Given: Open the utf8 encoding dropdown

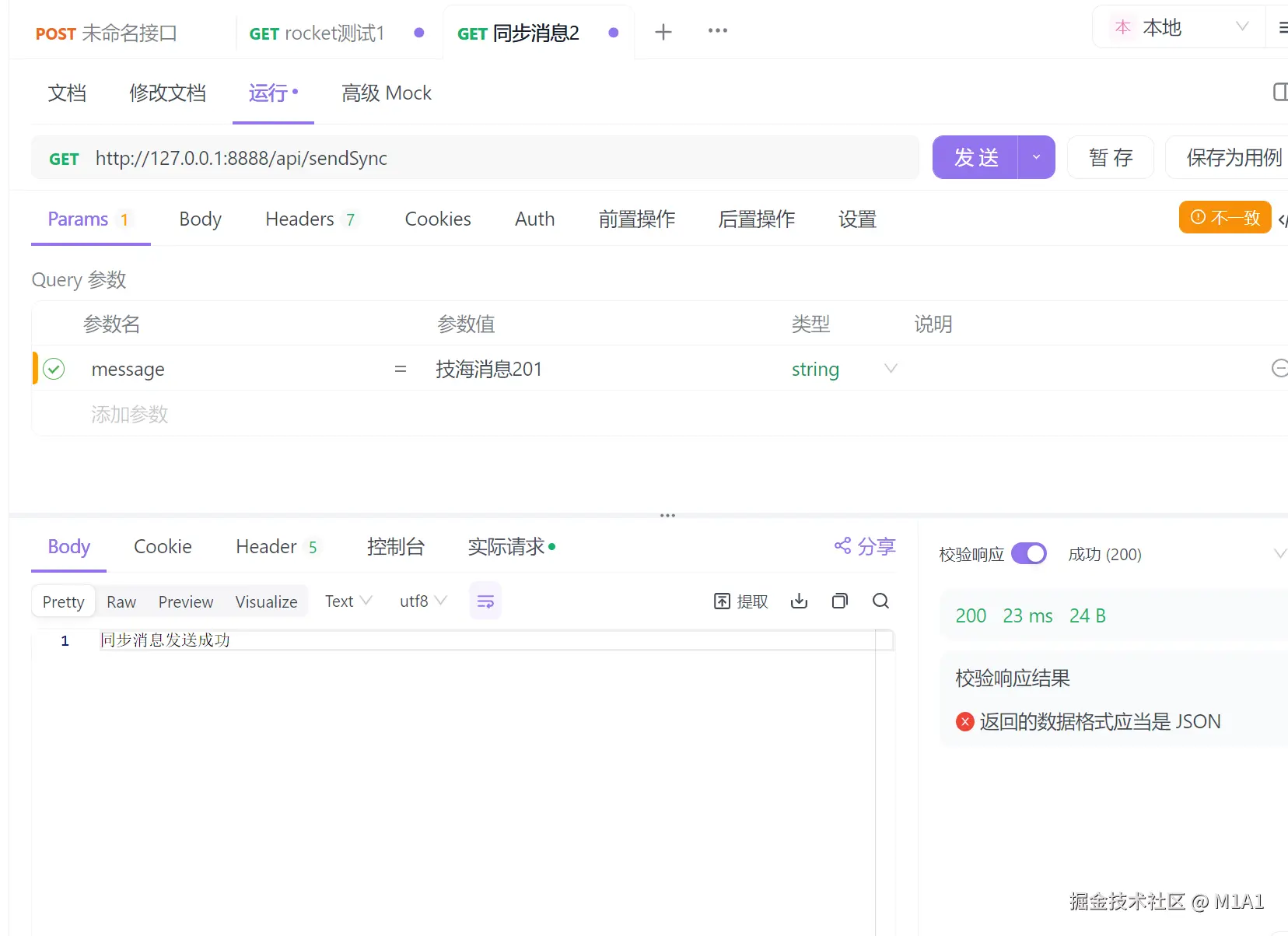Looking at the screenshot, I should pos(423,601).
